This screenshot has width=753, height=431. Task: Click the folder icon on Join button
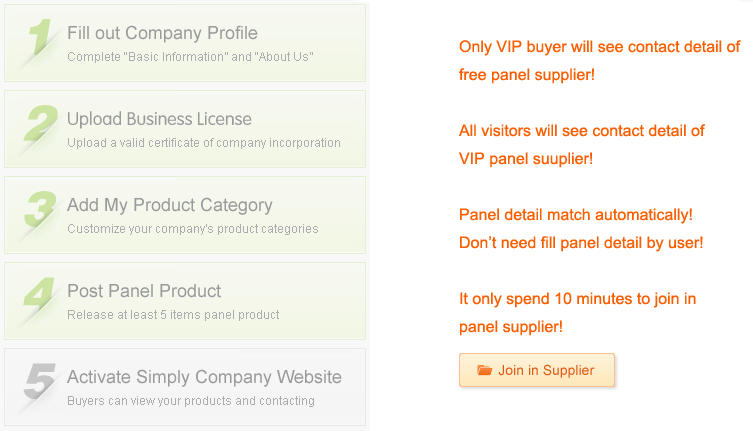point(485,370)
